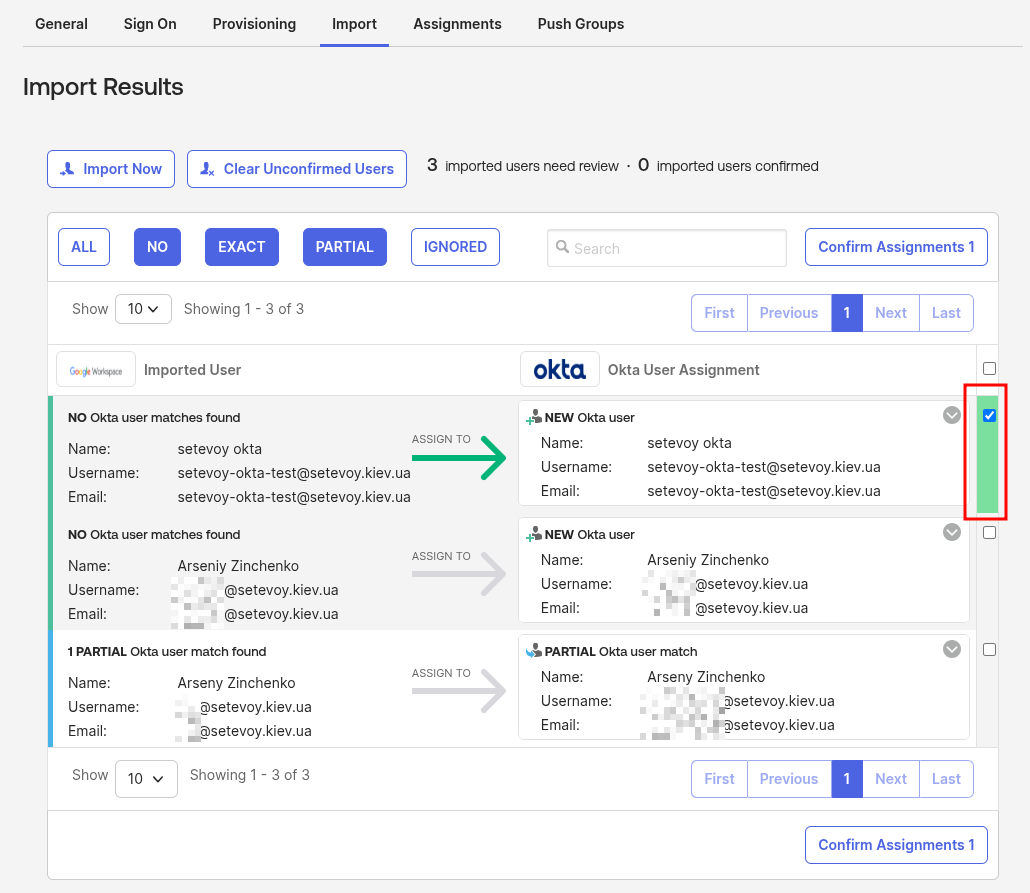Open the top Show rows dropdown
This screenshot has height=893, width=1030.
tap(143, 310)
